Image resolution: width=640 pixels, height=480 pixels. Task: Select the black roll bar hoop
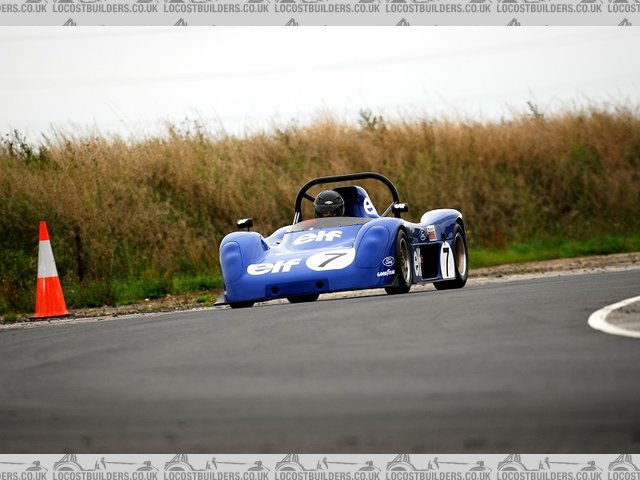[x=345, y=179]
